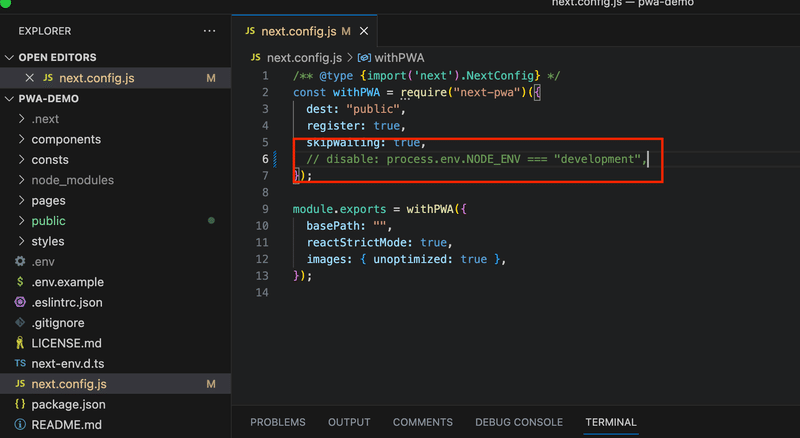800x438 pixels.
Task: Click line number 2 in the gutter
Action: [265, 92]
